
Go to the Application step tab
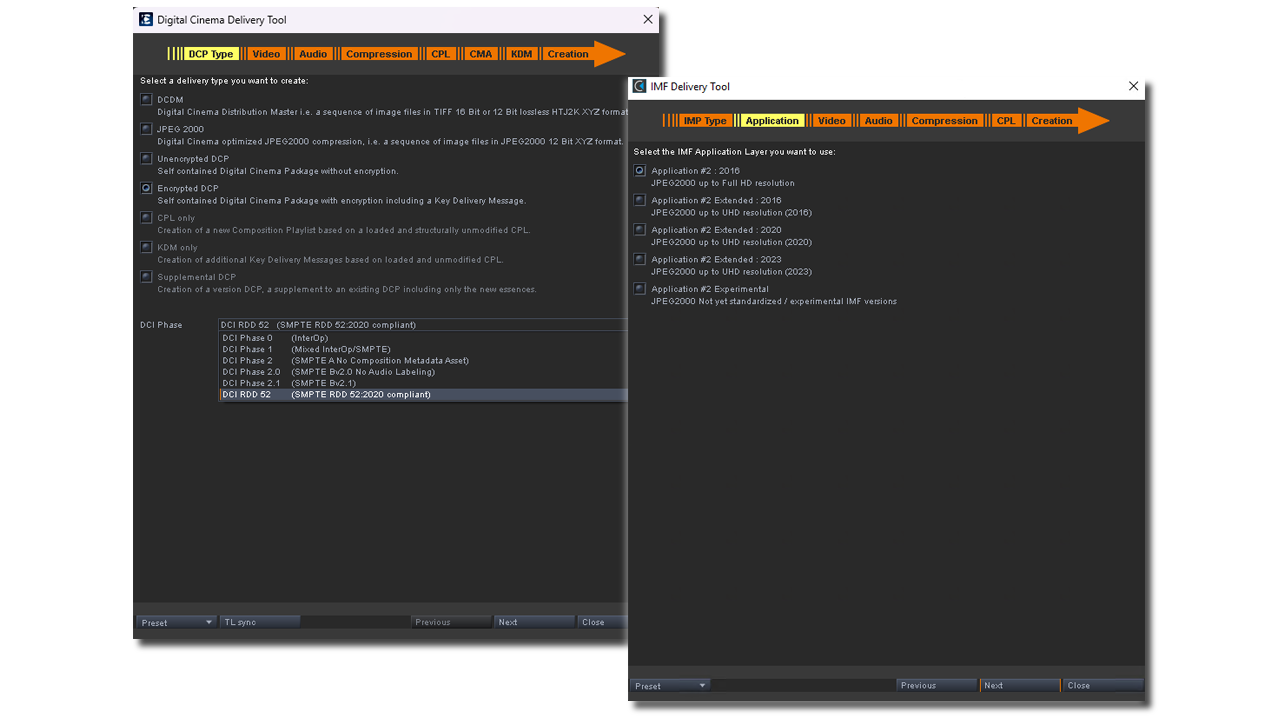coord(773,121)
